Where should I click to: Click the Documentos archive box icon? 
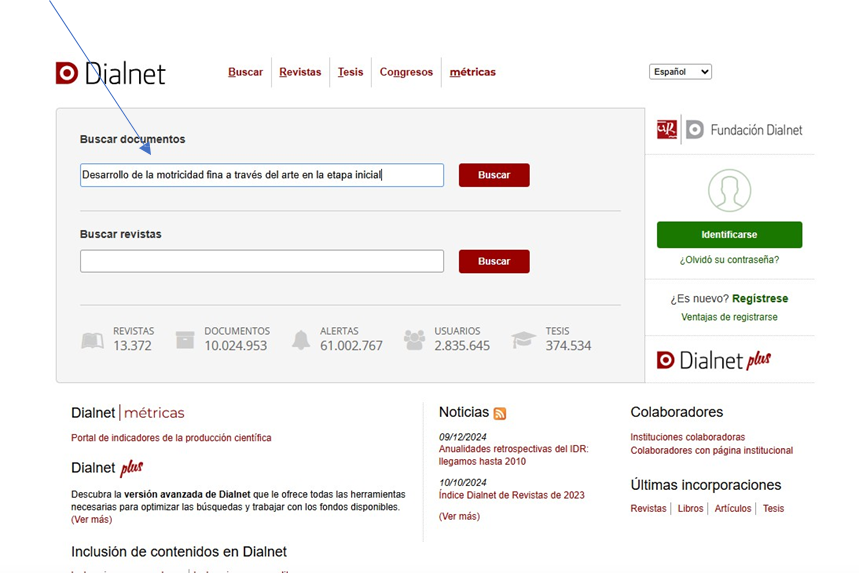(185, 340)
